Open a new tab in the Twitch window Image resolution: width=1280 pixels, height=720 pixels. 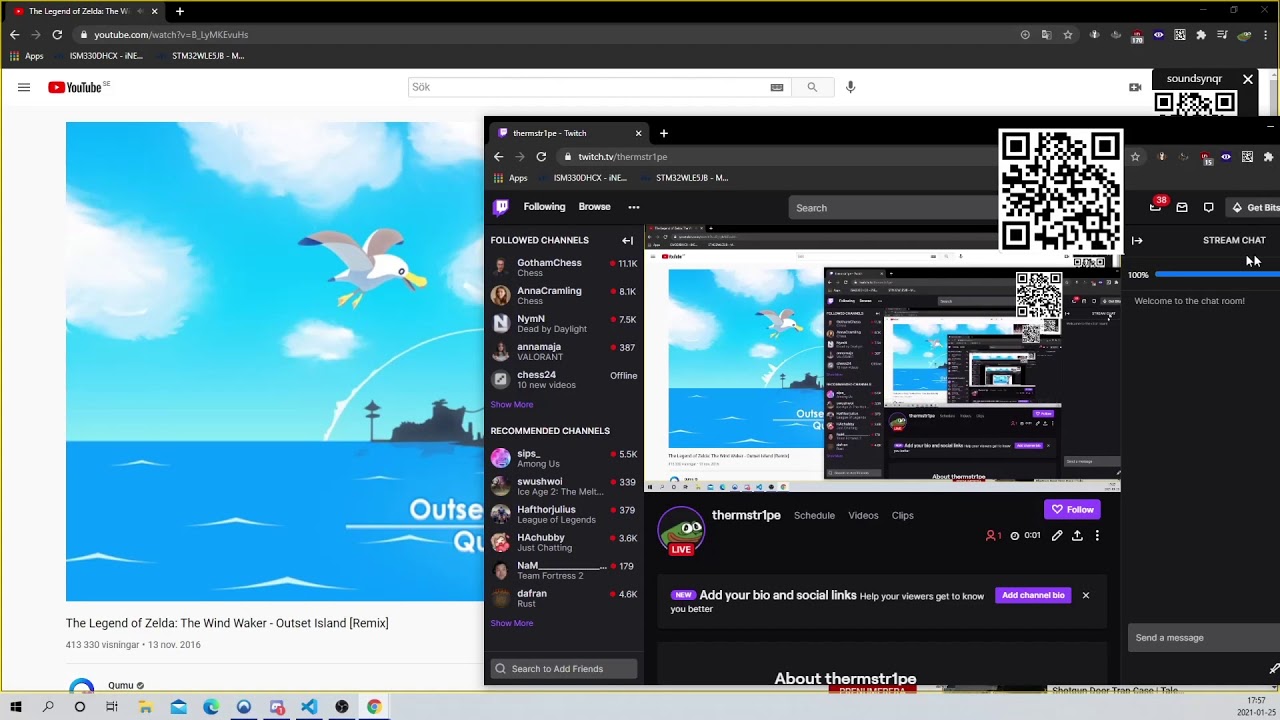(663, 133)
